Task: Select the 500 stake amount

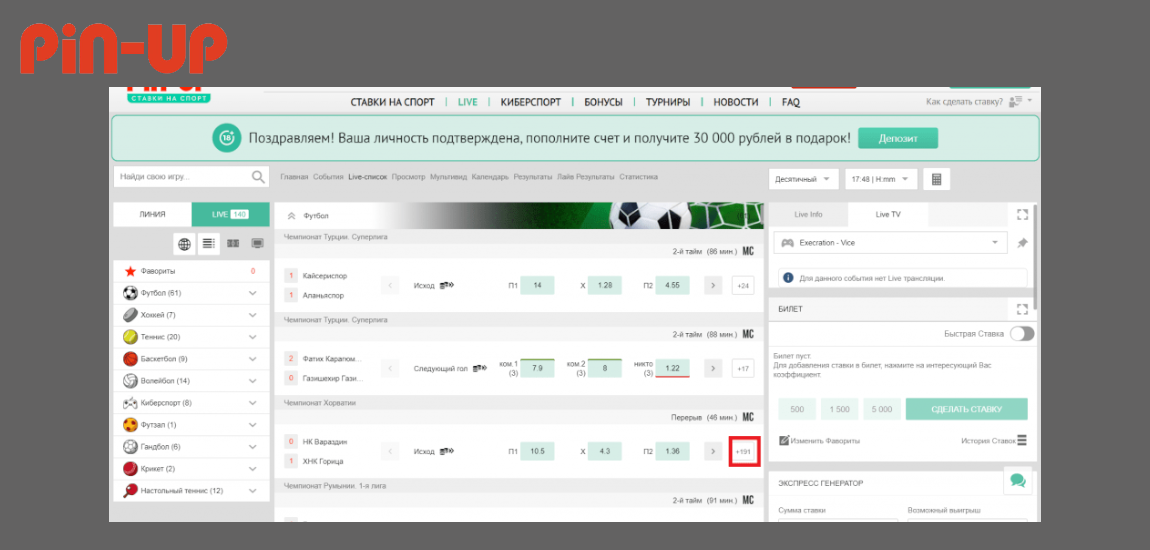Action: tap(797, 409)
